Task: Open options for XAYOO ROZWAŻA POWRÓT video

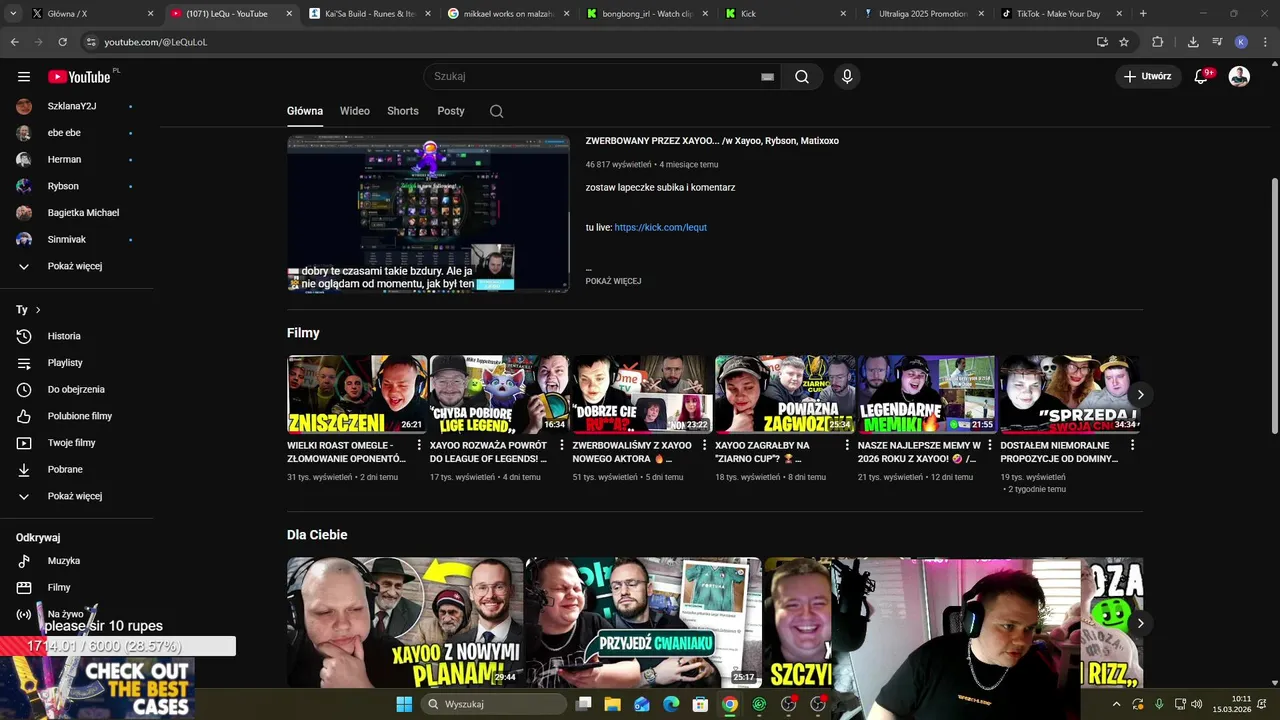Action: [x=562, y=446]
